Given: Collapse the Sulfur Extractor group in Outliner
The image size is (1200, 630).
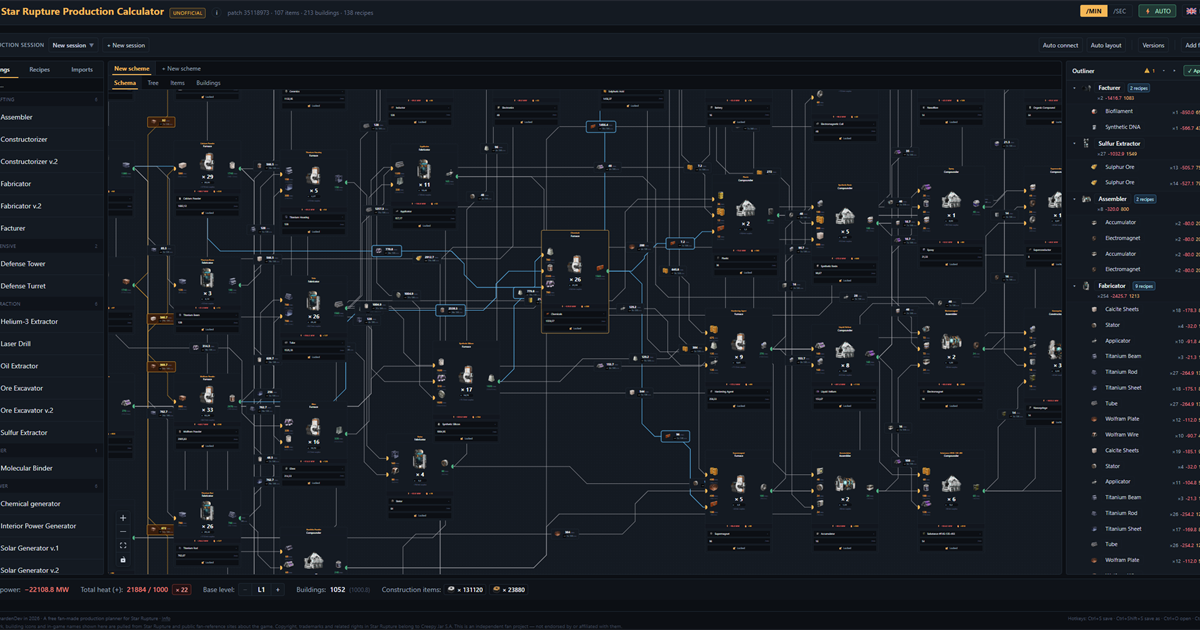Looking at the screenshot, I should pyautogui.click(x=1075, y=144).
